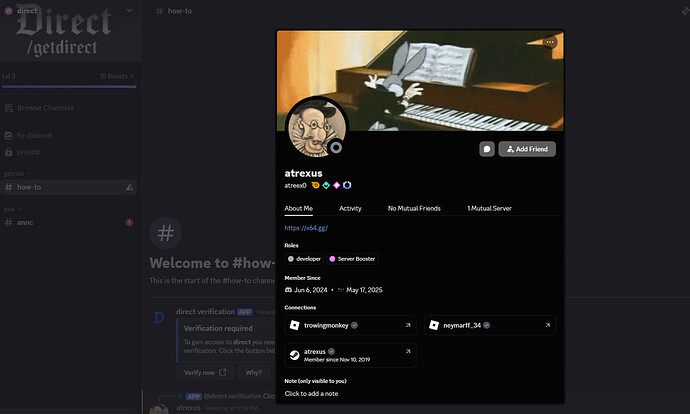Image resolution: width=690 pixels, height=414 pixels.
Task: Open external link arrow for trowingmonkey connection
Action: click(407, 325)
